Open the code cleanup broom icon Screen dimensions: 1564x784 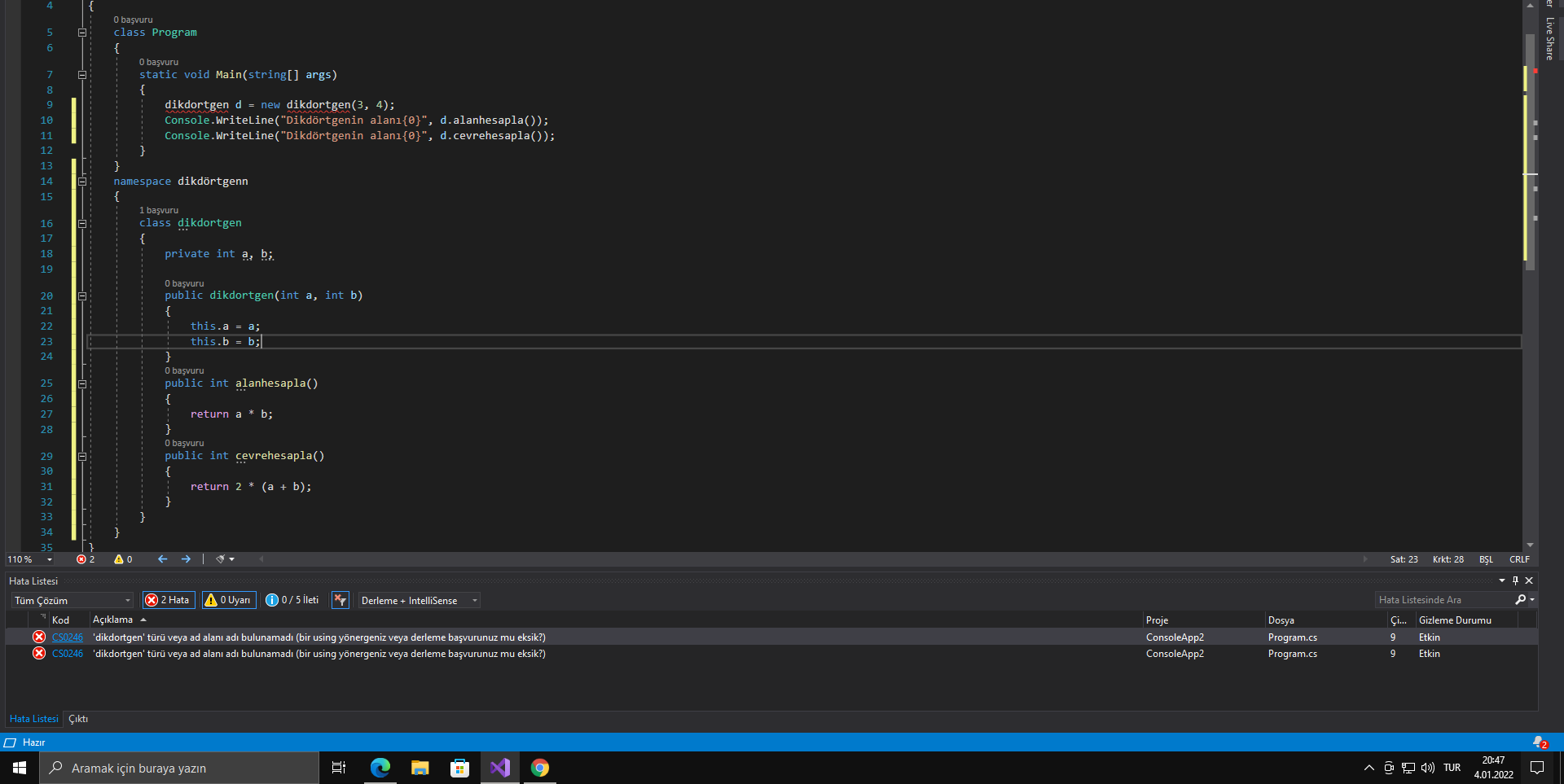[221, 559]
